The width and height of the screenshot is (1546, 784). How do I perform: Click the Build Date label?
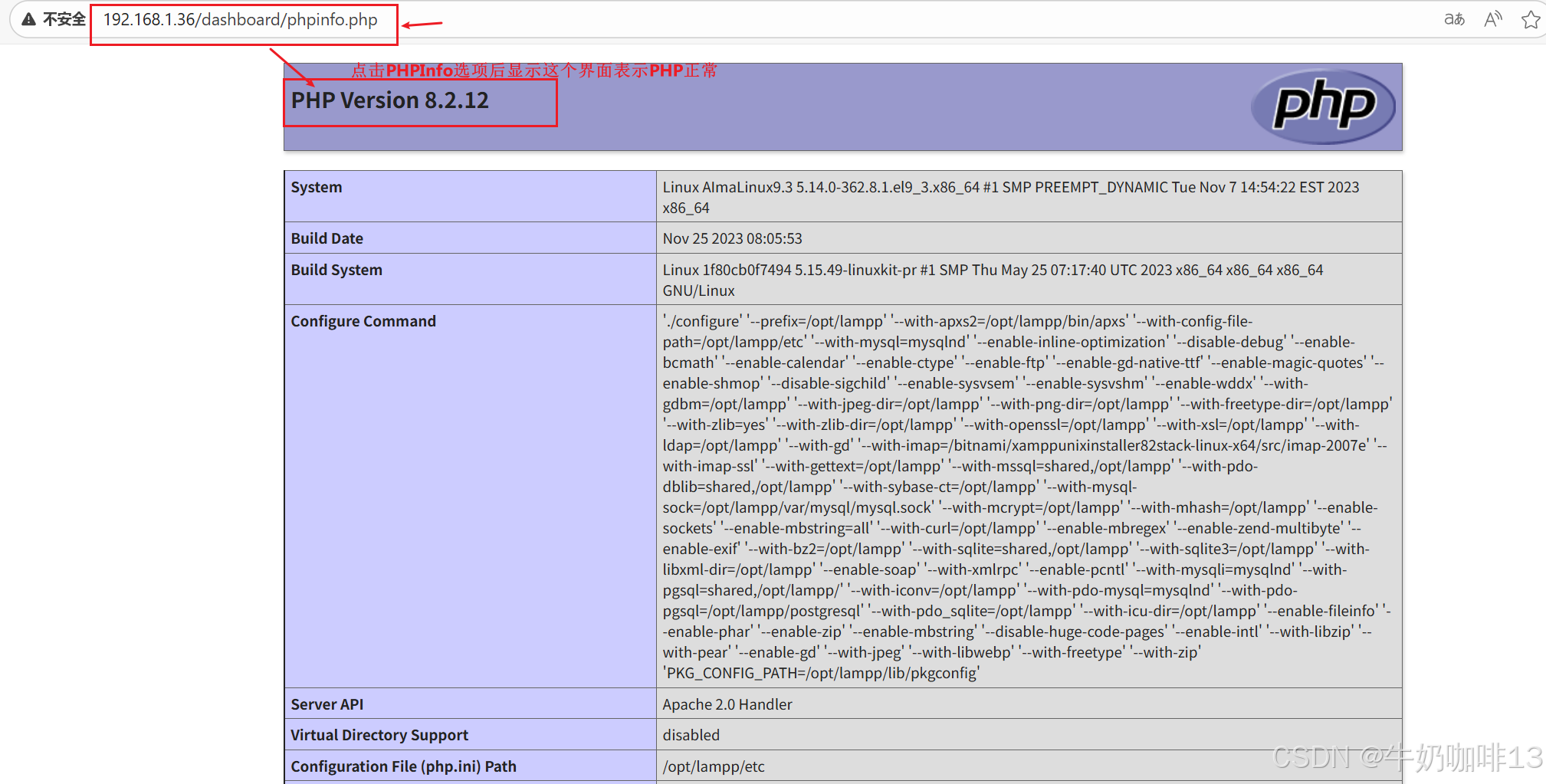tap(327, 238)
